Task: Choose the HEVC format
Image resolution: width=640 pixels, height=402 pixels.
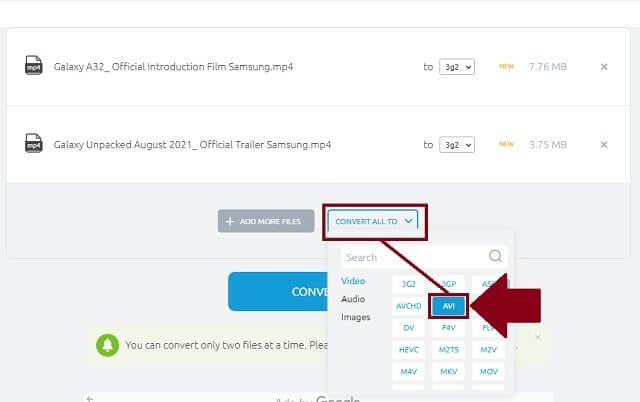Action: (408, 350)
